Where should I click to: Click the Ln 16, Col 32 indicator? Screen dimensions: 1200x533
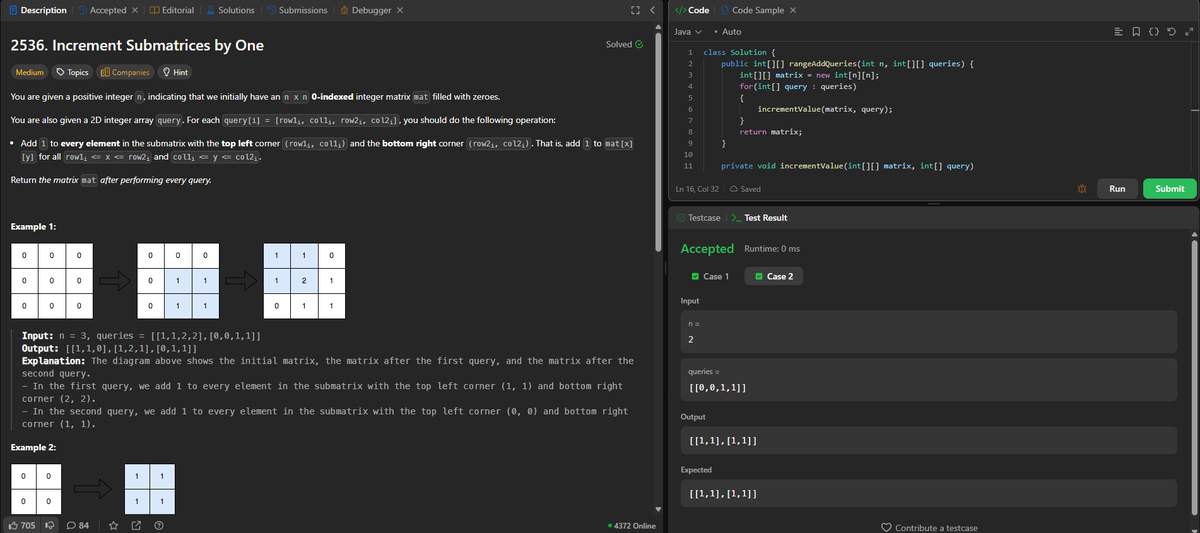click(x=698, y=189)
